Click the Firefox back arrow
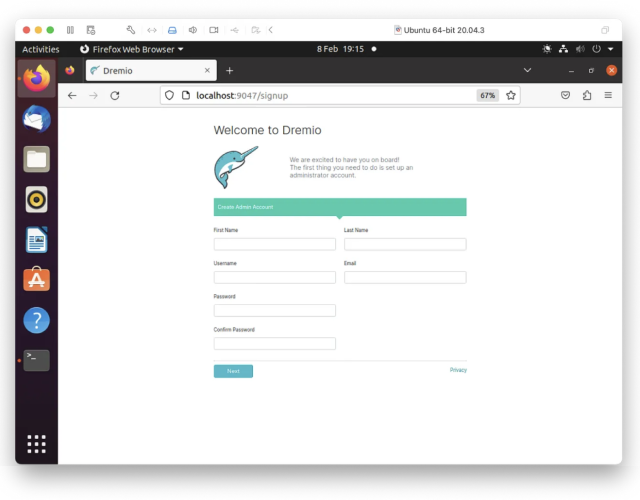 (x=72, y=96)
